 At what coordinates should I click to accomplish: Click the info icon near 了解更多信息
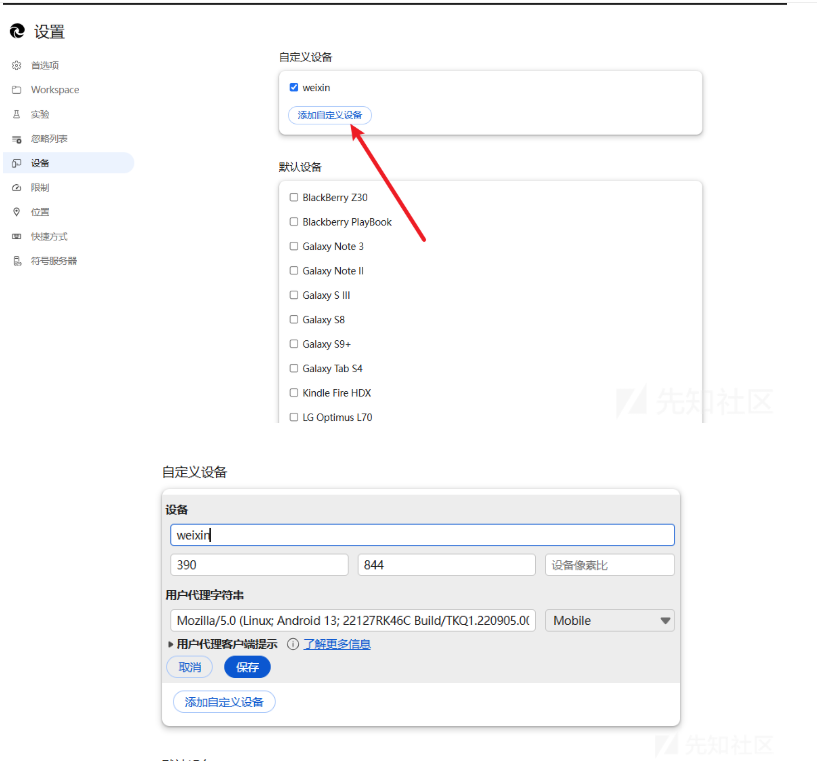[293, 644]
